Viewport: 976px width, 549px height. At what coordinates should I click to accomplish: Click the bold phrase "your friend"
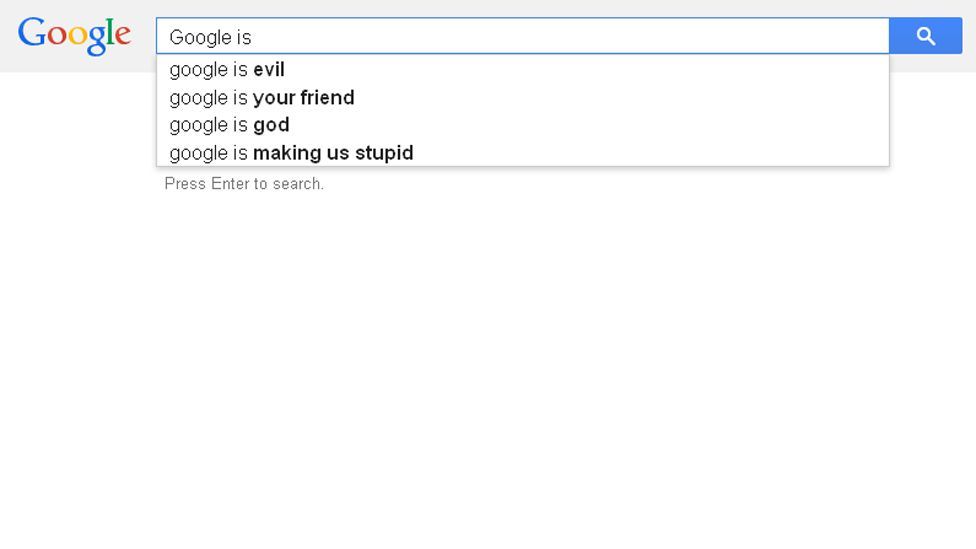[x=304, y=98]
